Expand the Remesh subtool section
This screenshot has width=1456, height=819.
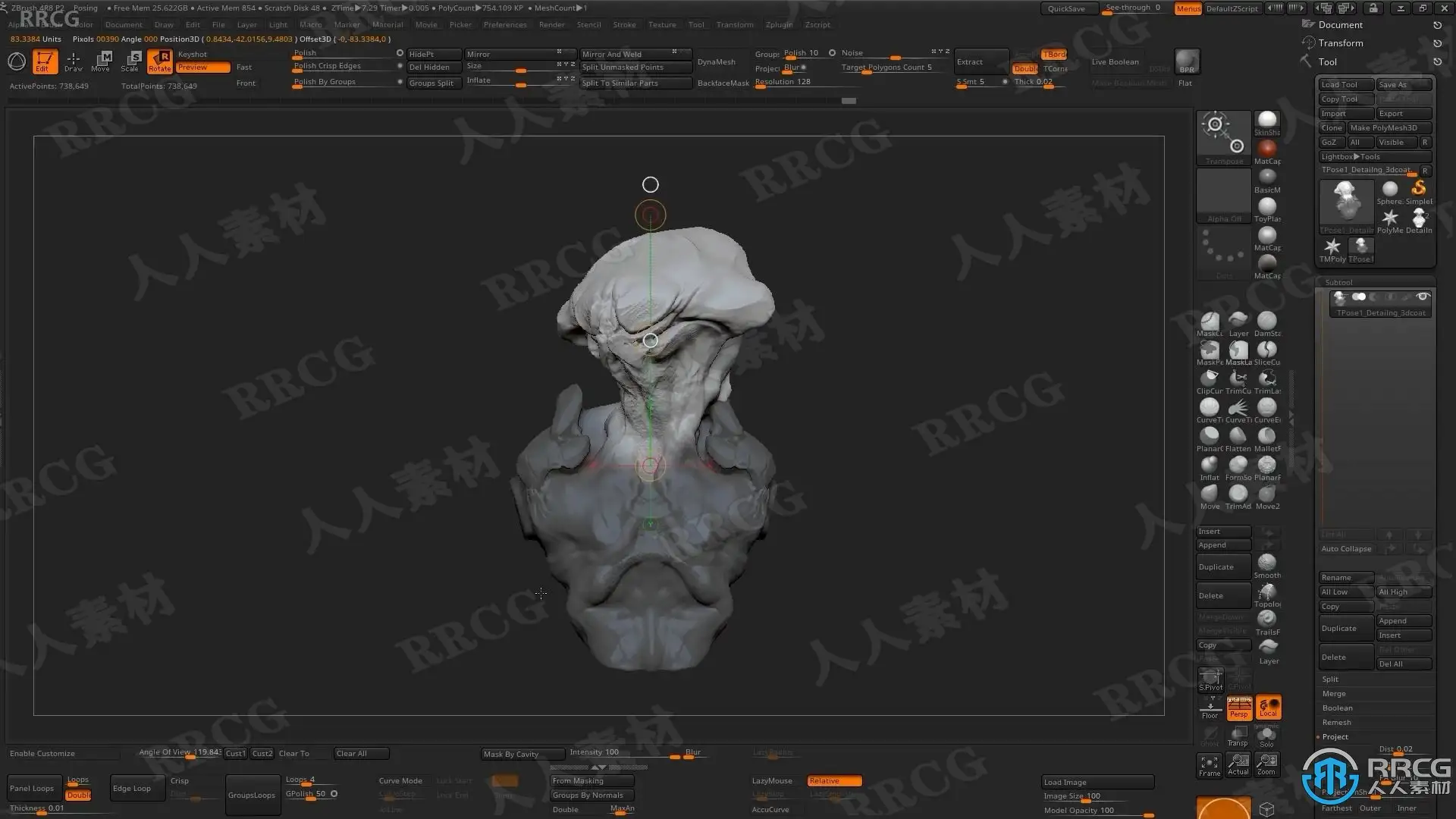click(x=1336, y=723)
